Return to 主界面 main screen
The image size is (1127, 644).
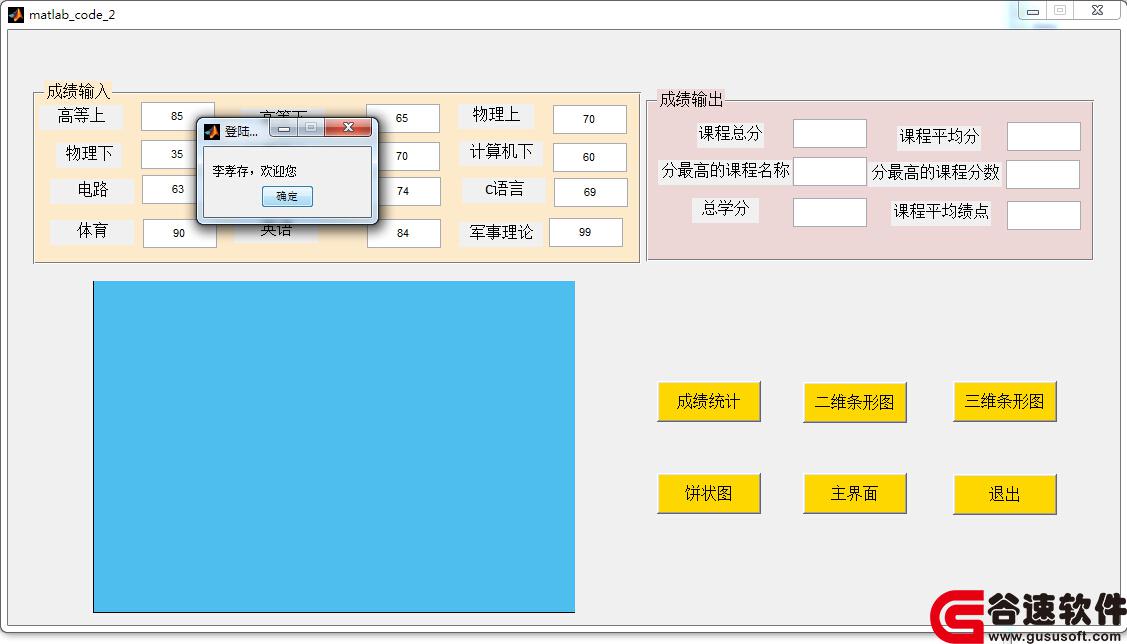[x=855, y=494]
